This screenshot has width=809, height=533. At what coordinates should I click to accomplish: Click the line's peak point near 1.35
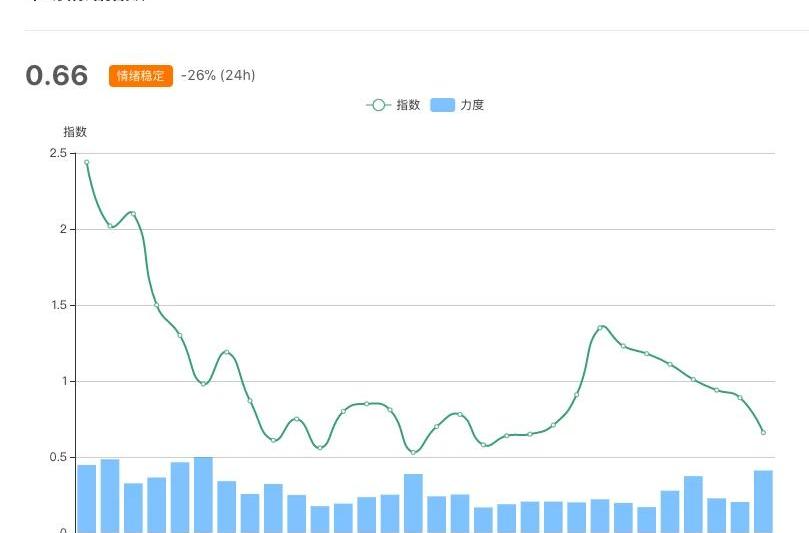[601, 327]
